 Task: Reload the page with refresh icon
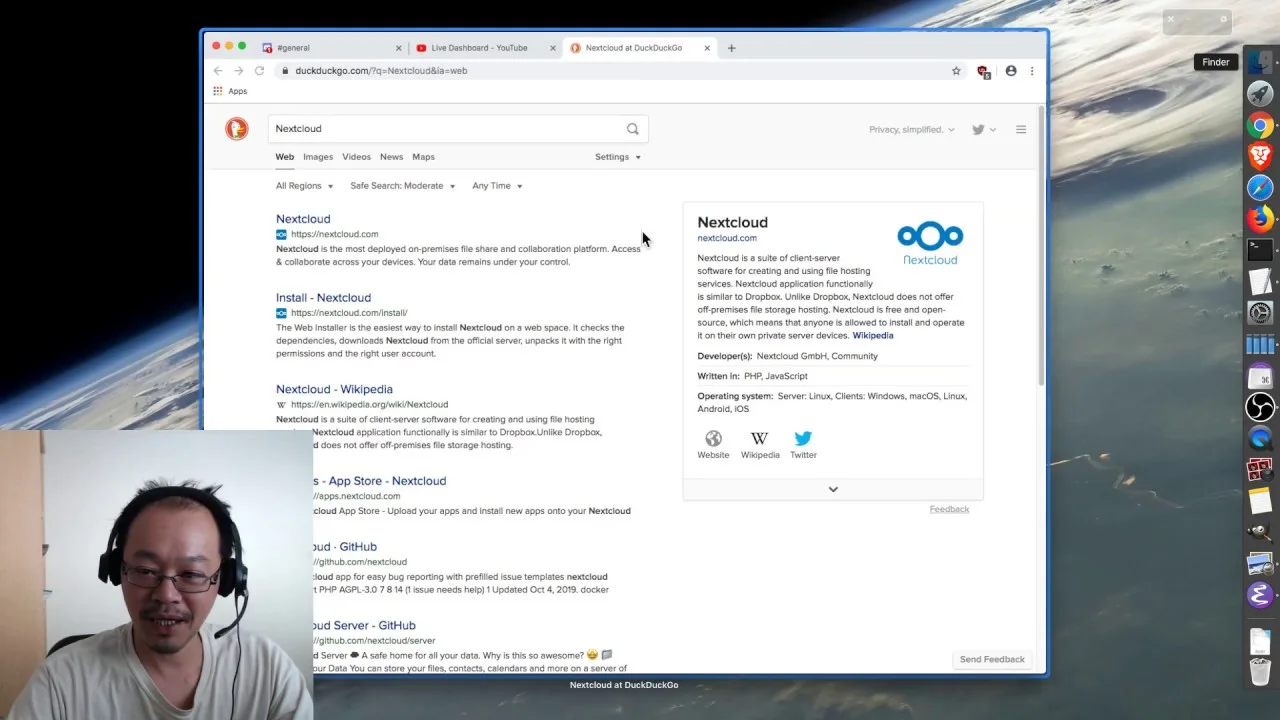pyautogui.click(x=259, y=71)
